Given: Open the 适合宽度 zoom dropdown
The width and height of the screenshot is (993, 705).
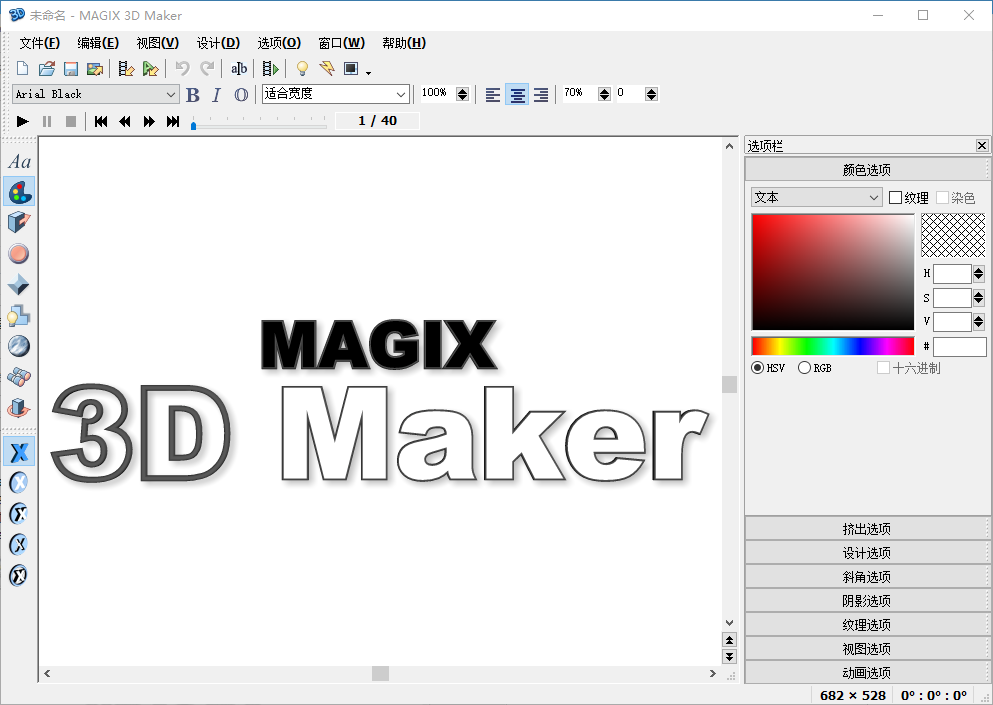Looking at the screenshot, I should coord(336,94).
